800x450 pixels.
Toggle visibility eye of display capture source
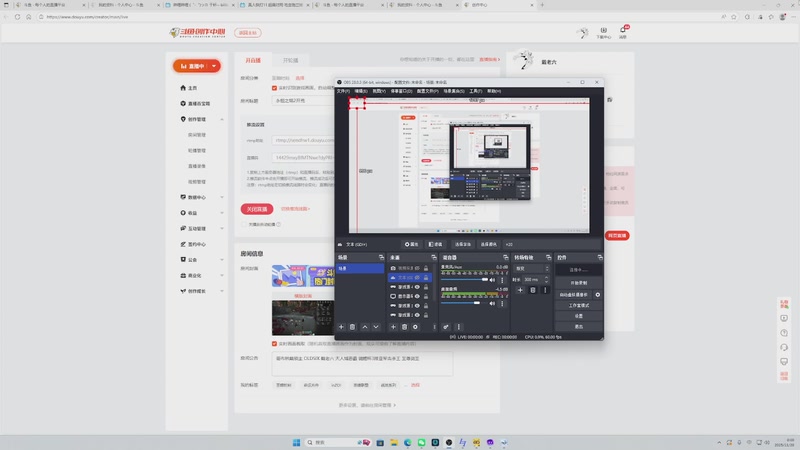(417, 296)
